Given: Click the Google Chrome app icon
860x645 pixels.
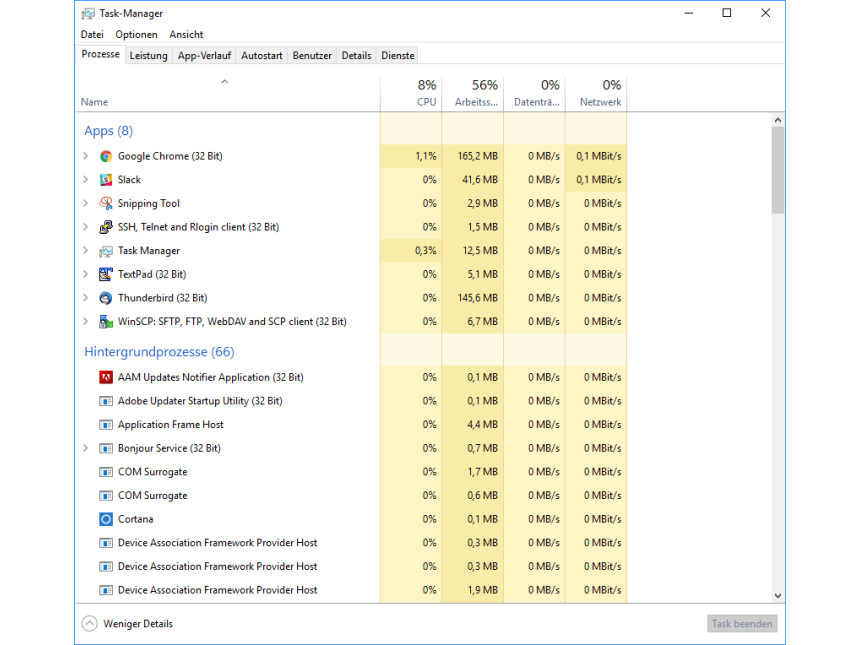Looking at the screenshot, I should 106,156.
